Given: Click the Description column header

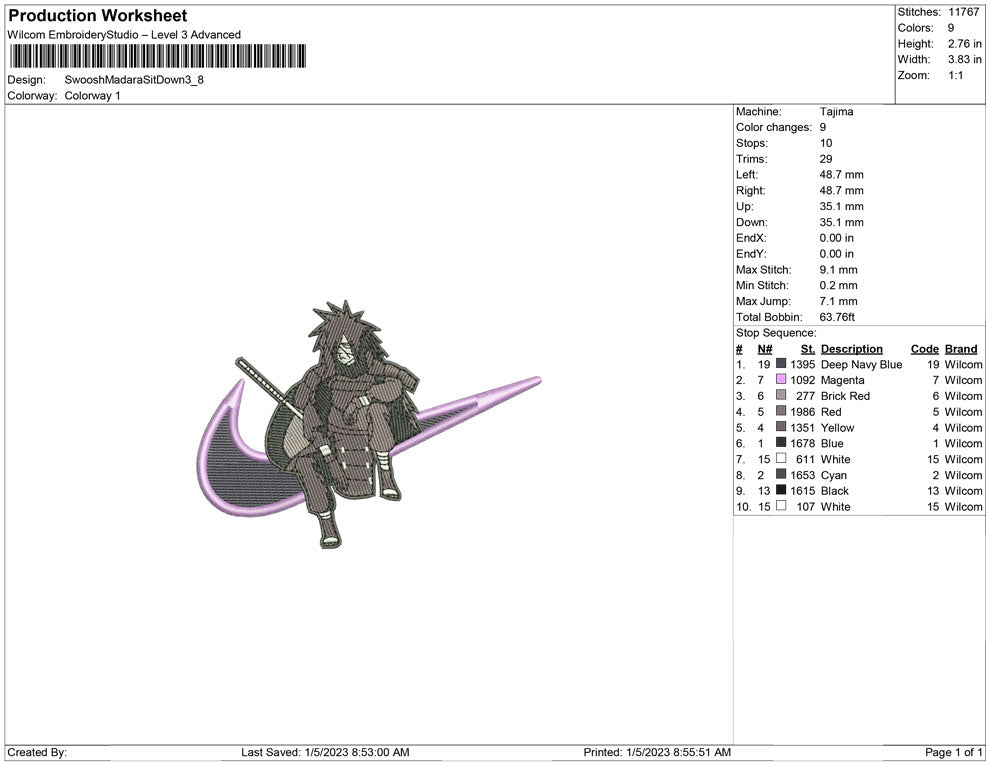Looking at the screenshot, I should point(852,348).
